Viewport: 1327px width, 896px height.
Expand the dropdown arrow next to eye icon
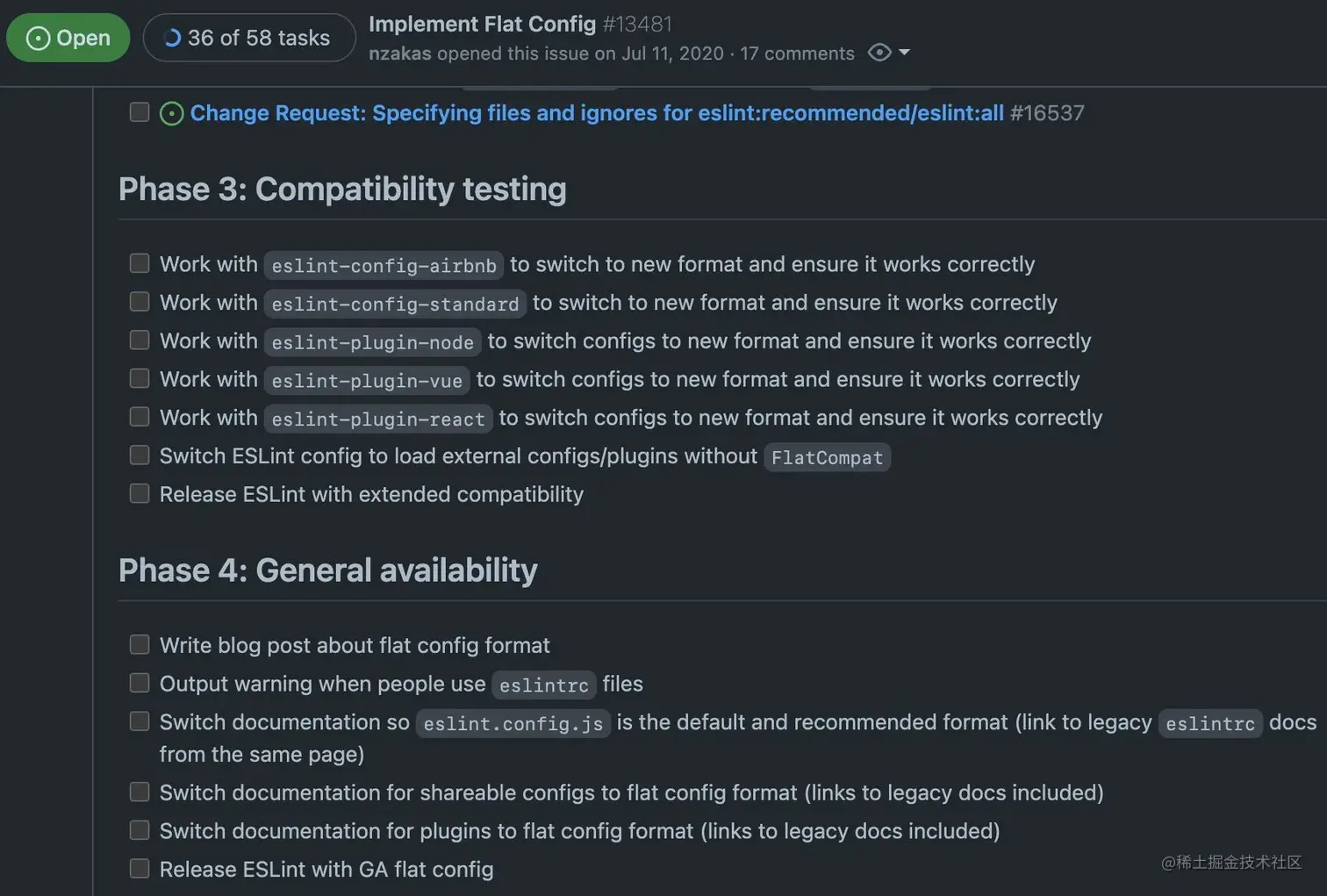(905, 53)
